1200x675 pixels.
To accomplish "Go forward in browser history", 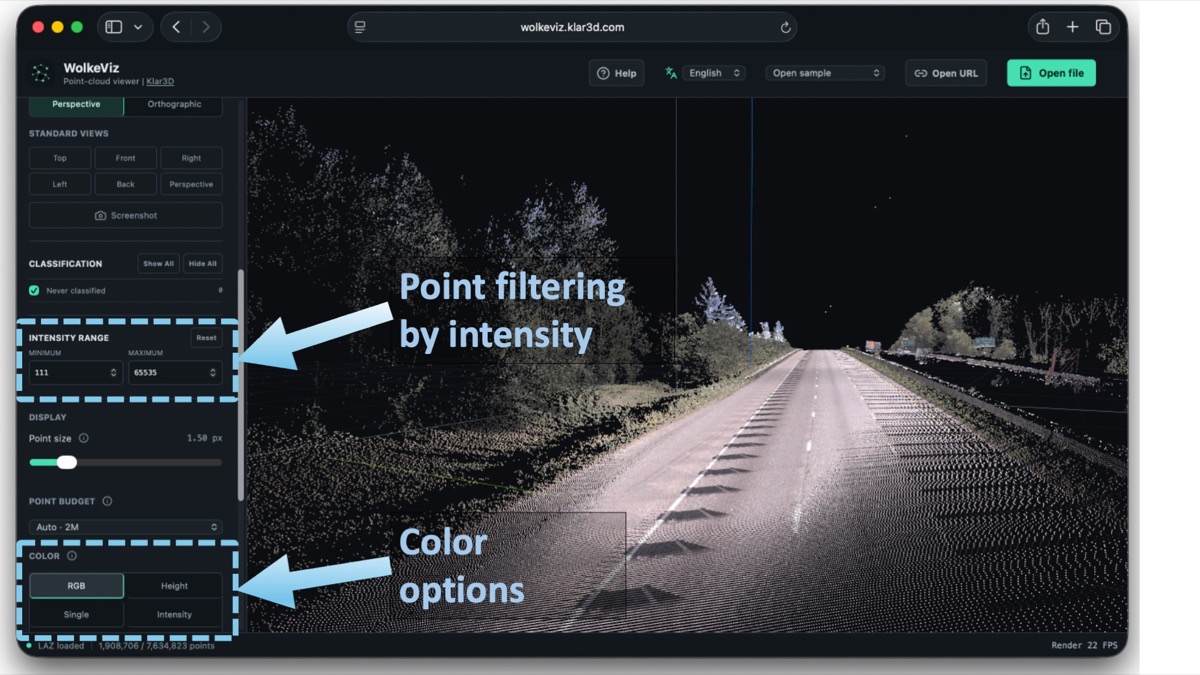I will tap(206, 27).
